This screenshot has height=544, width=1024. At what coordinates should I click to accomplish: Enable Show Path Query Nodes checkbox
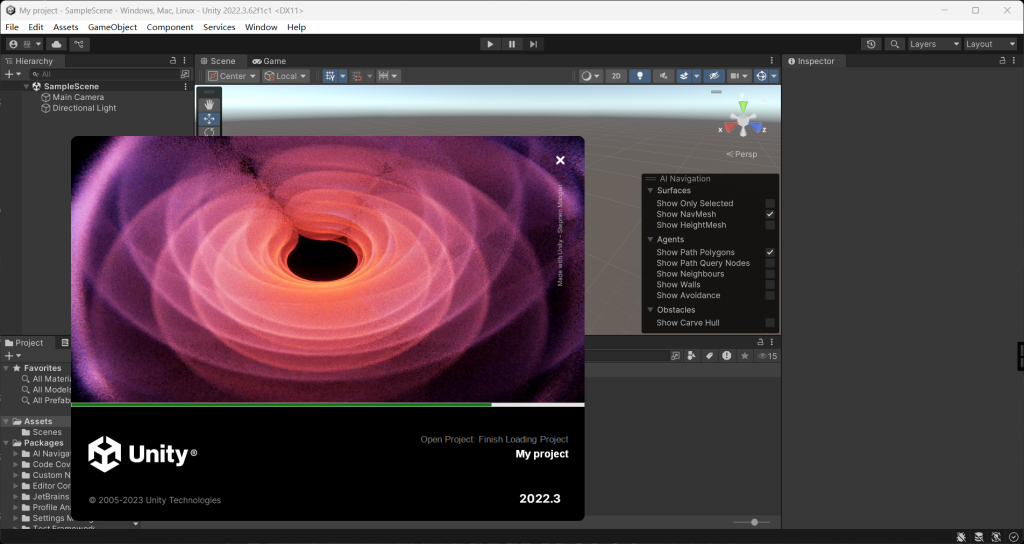pos(770,263)
